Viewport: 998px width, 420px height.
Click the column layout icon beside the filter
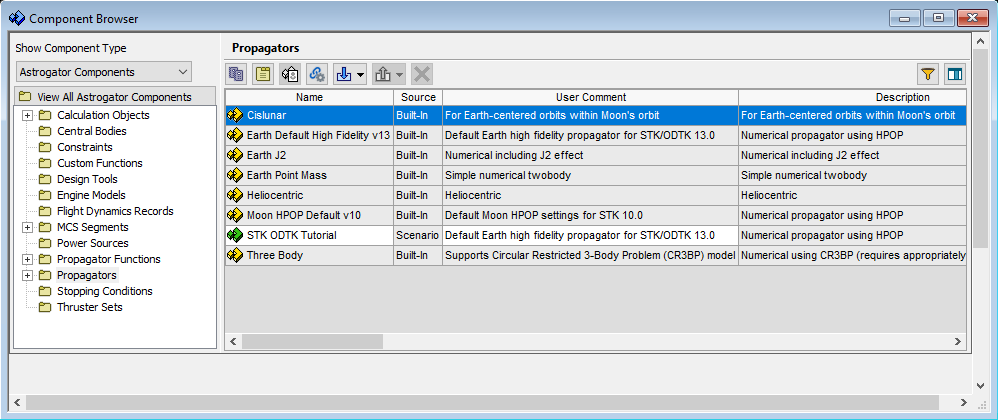(955, 73)
